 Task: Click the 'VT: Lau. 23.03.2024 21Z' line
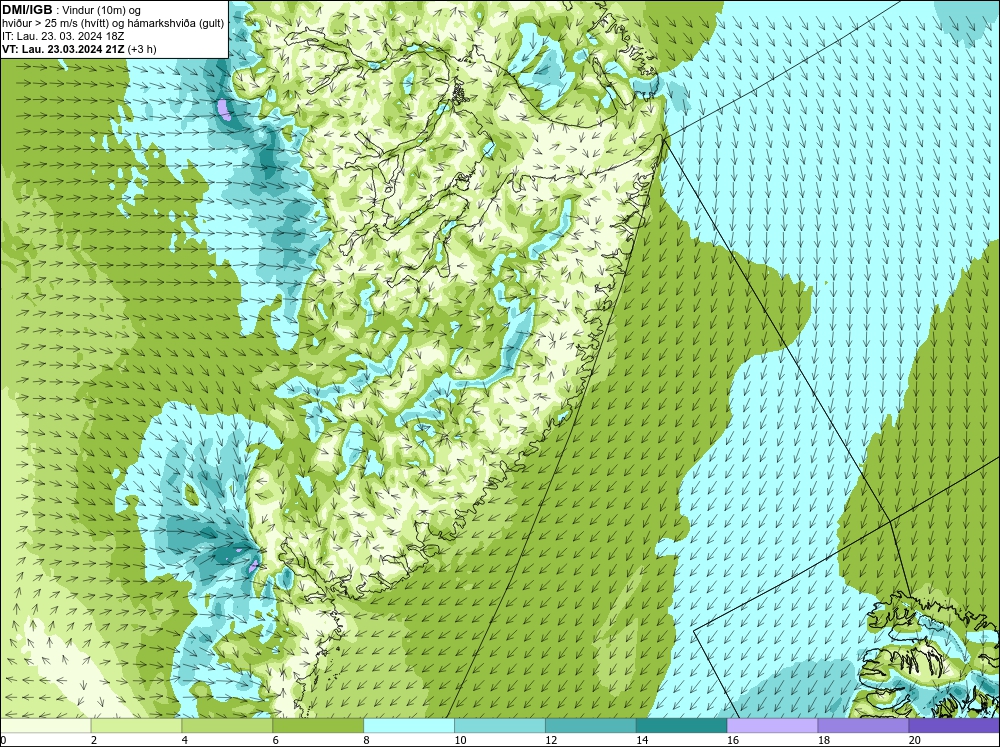pos(64,49)
